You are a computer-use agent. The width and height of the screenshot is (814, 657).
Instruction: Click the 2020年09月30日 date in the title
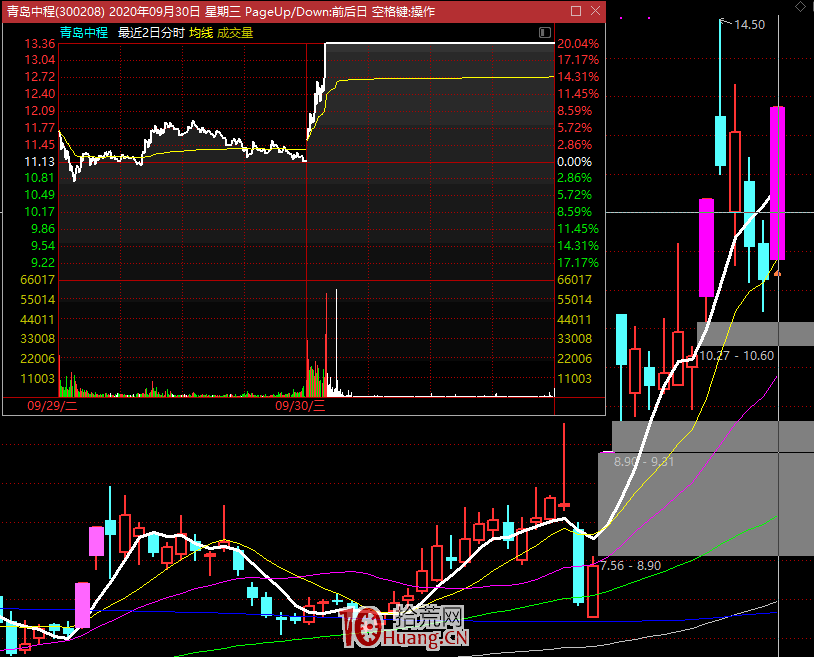point(154,11)
